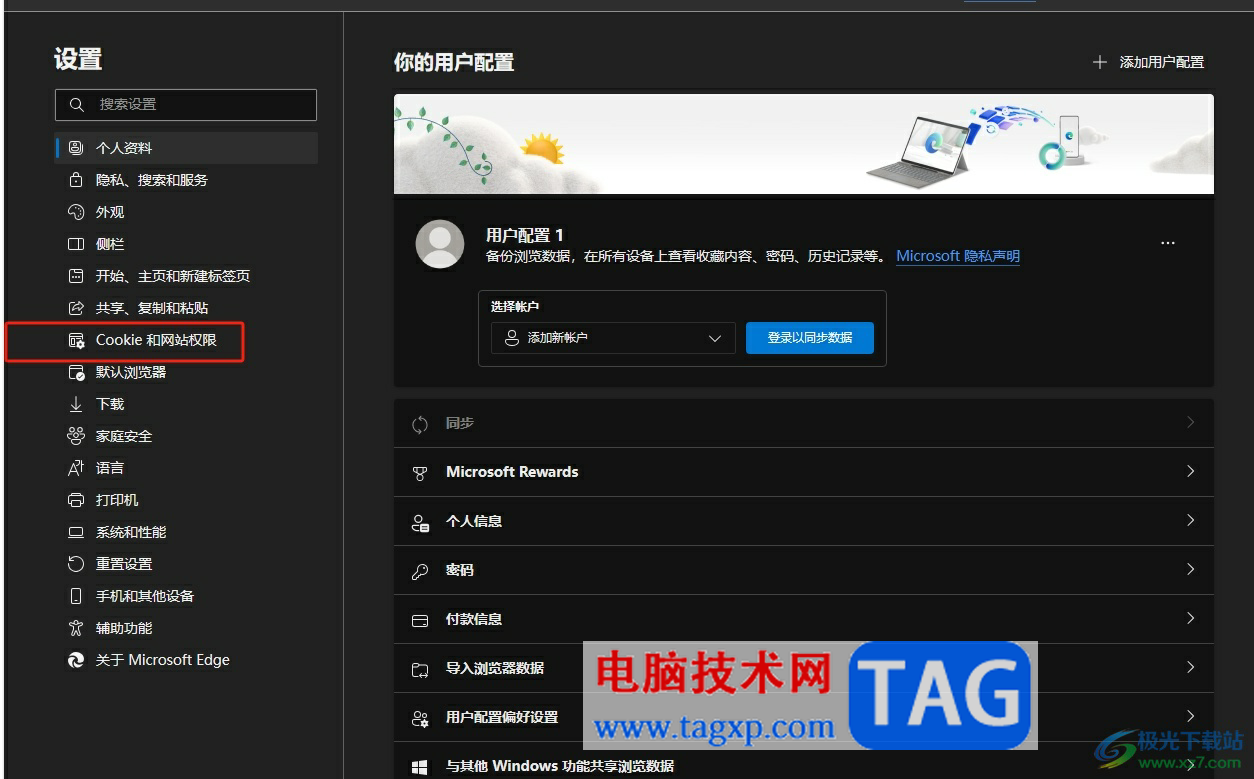Click the user avatar for 用户配置 1

tap(440, 244)
